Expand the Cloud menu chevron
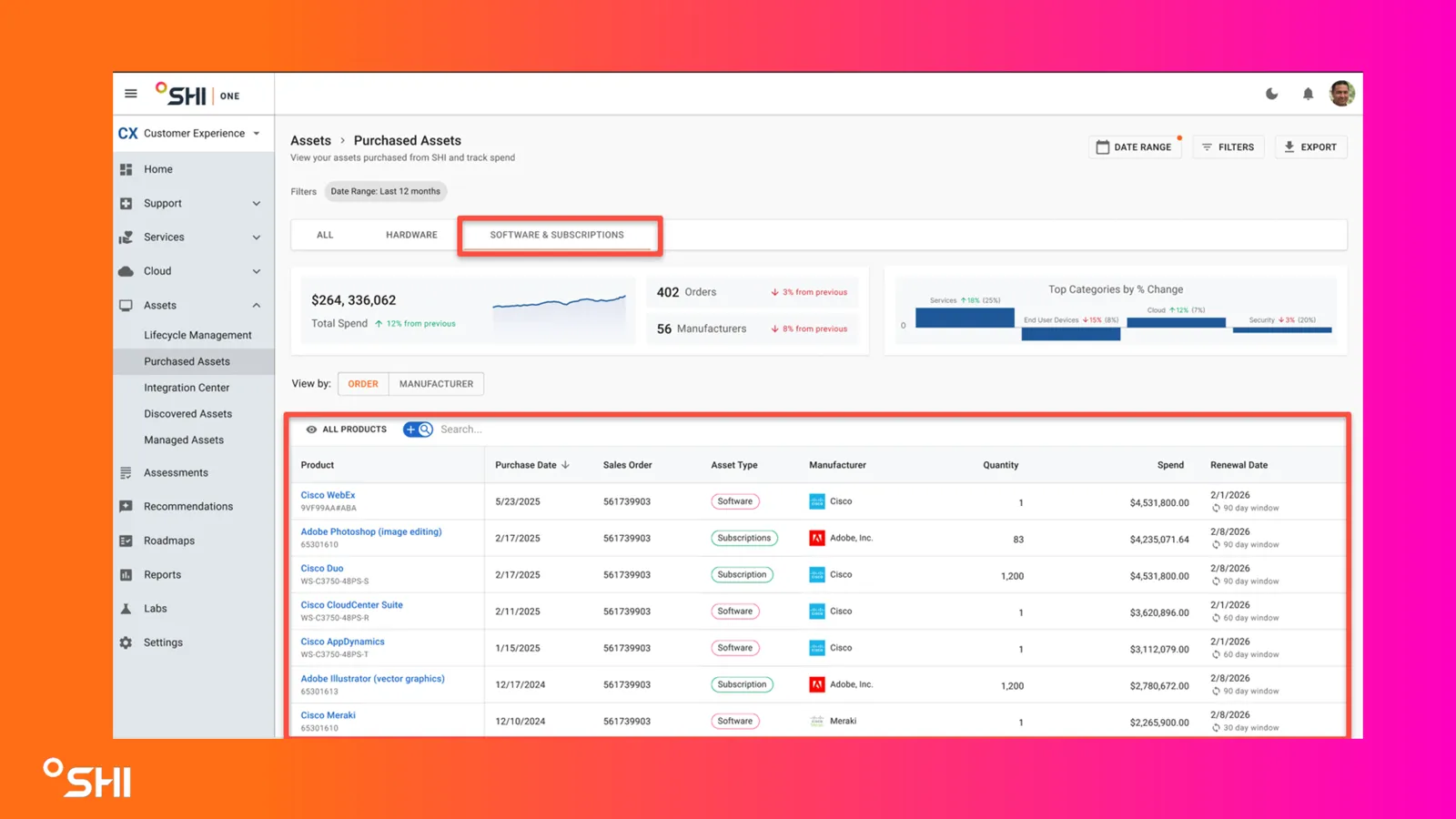 pos(257,271)
